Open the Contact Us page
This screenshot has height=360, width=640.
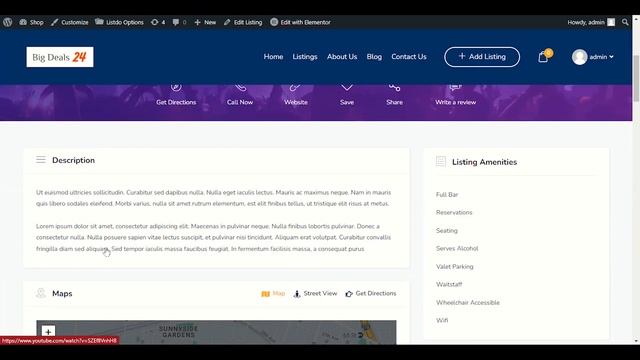click(409, 57)
